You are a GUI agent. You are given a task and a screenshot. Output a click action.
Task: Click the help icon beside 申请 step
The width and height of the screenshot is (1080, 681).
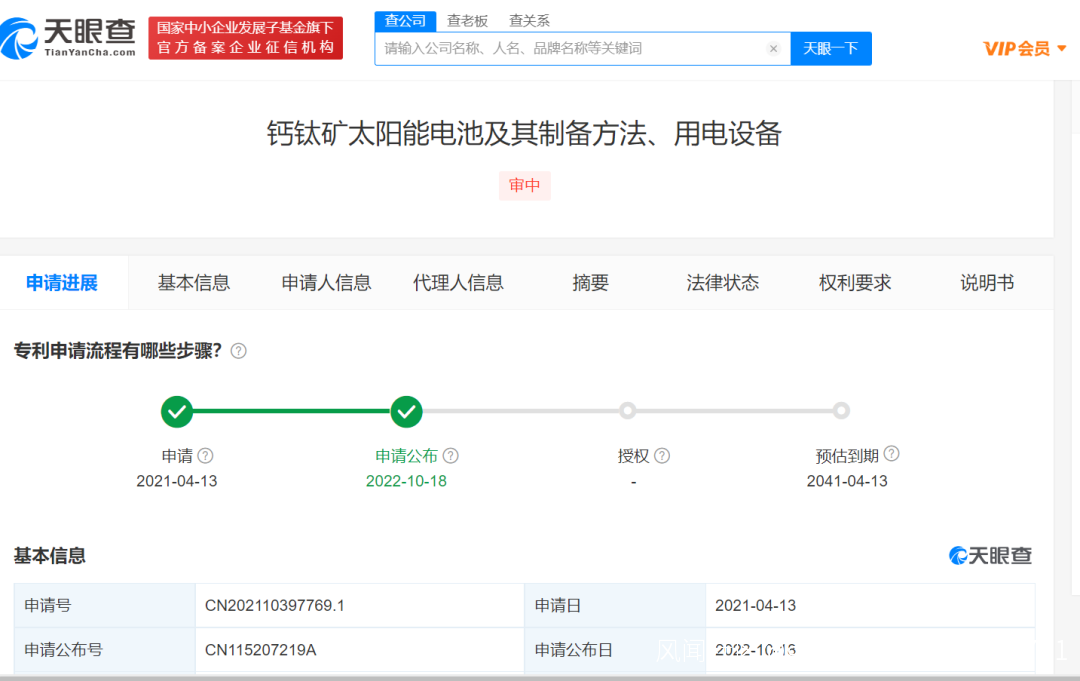[205, 456]
